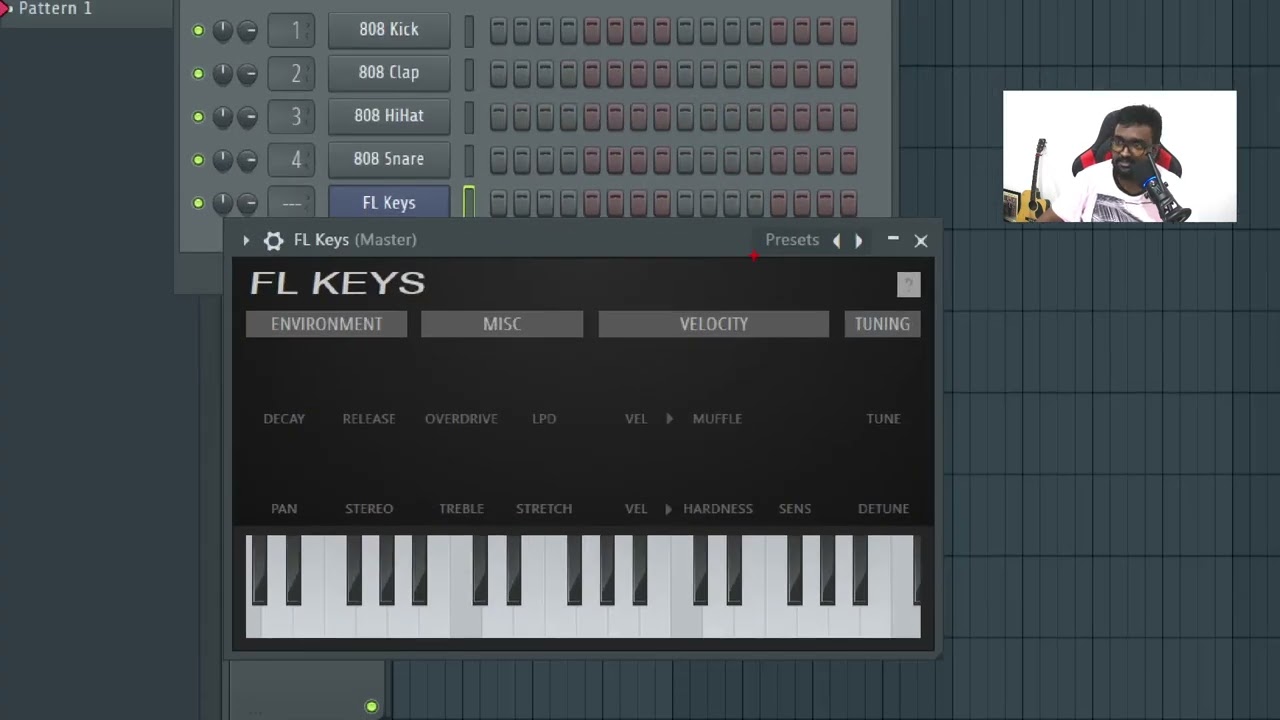This screenshot has width=1280, height=720.
Task: Click the arrow between VEL and MUFFLE
Action: pos(669,419)
